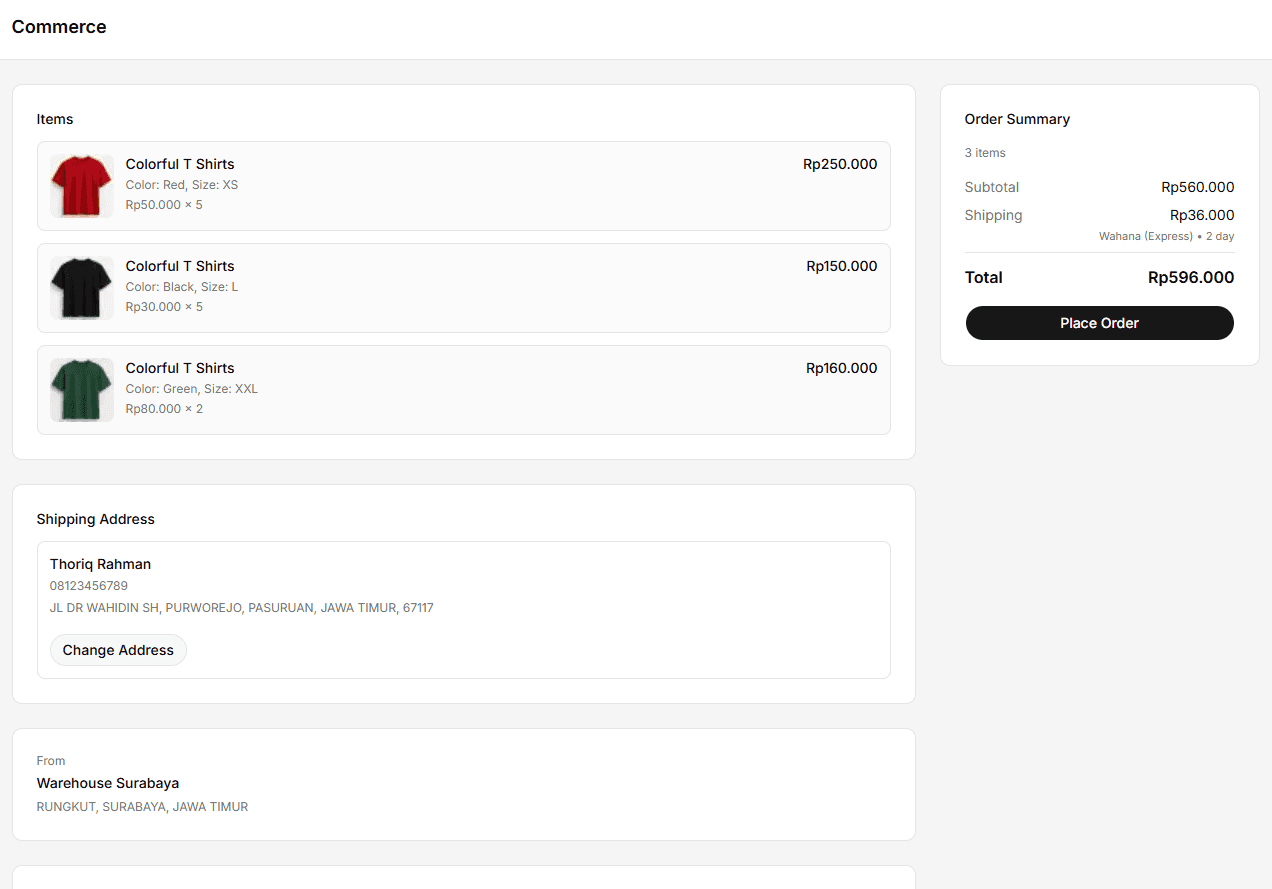Image resolution: width=1272 pixels, height=889 pixels.
Task: Click the item total Rp250.000
Action: [840, 164]
